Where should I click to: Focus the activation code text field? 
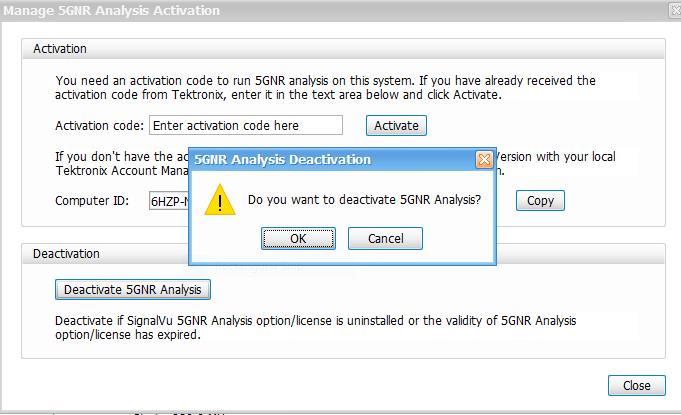[245, 125]
